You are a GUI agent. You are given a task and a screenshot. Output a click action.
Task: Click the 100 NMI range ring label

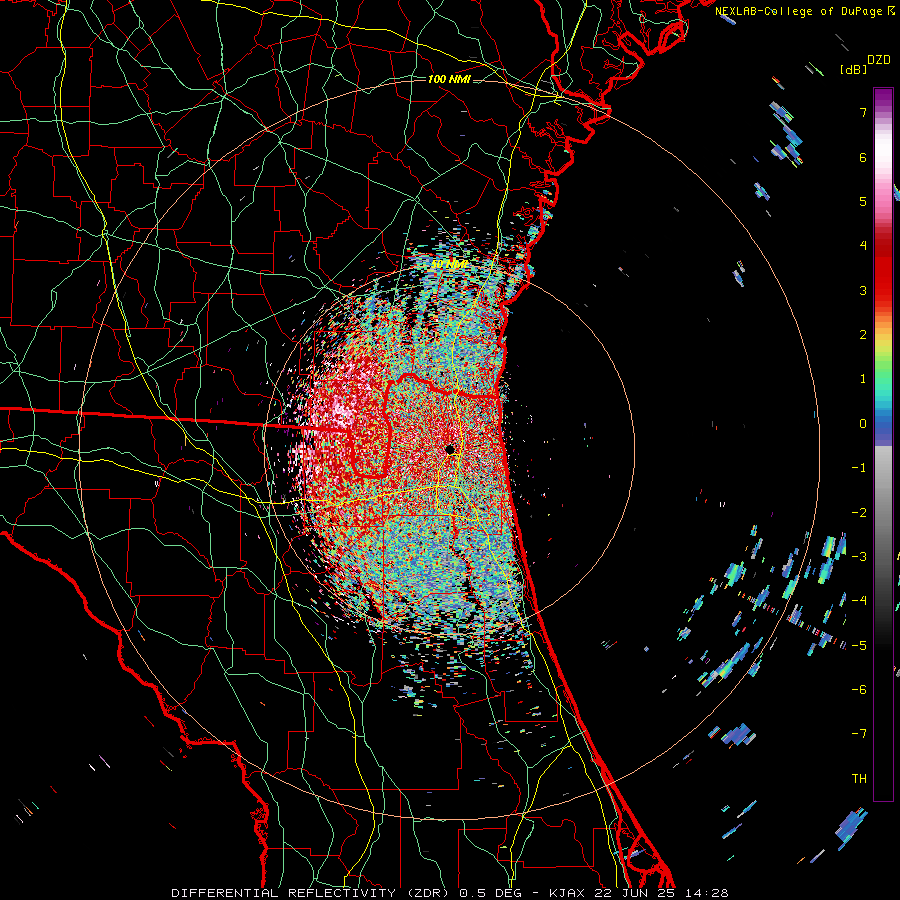(449, 79)
